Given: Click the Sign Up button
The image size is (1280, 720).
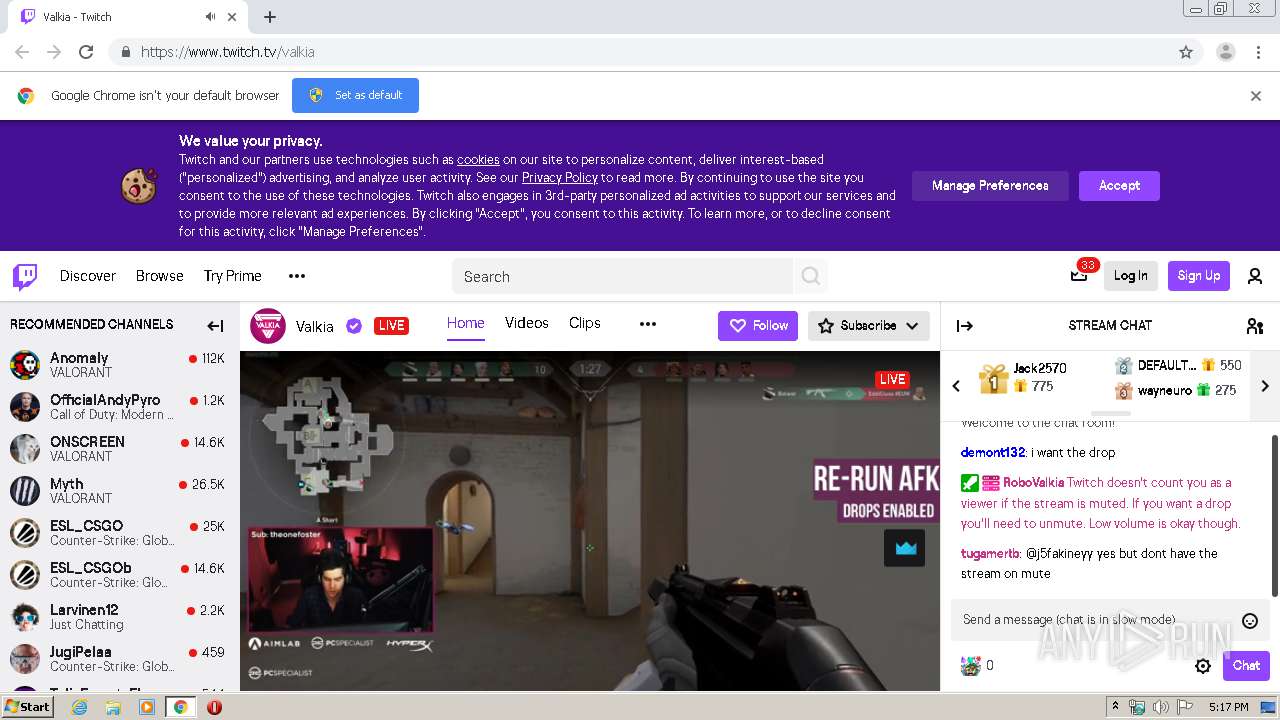Looking at the screenshot, I should (1199, 276).
